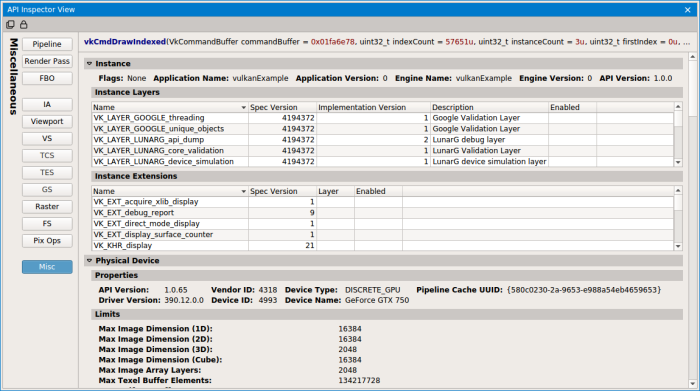Click DISCRETE_GPU device type value

[x=372, y=290]
